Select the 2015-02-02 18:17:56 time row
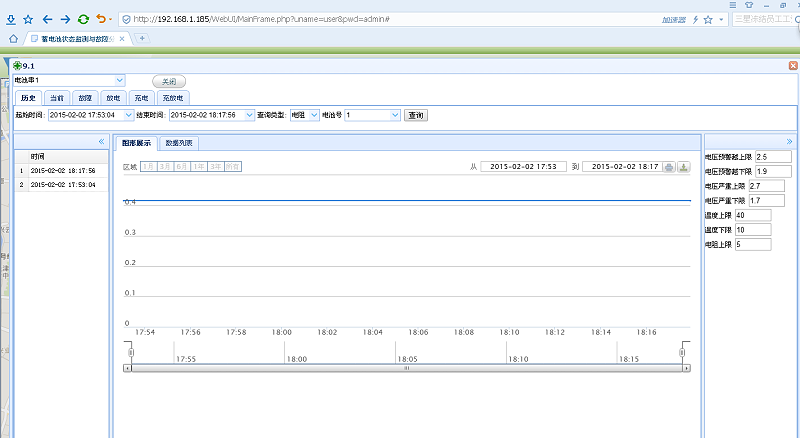800x438 pixels. tap(62, 171)
